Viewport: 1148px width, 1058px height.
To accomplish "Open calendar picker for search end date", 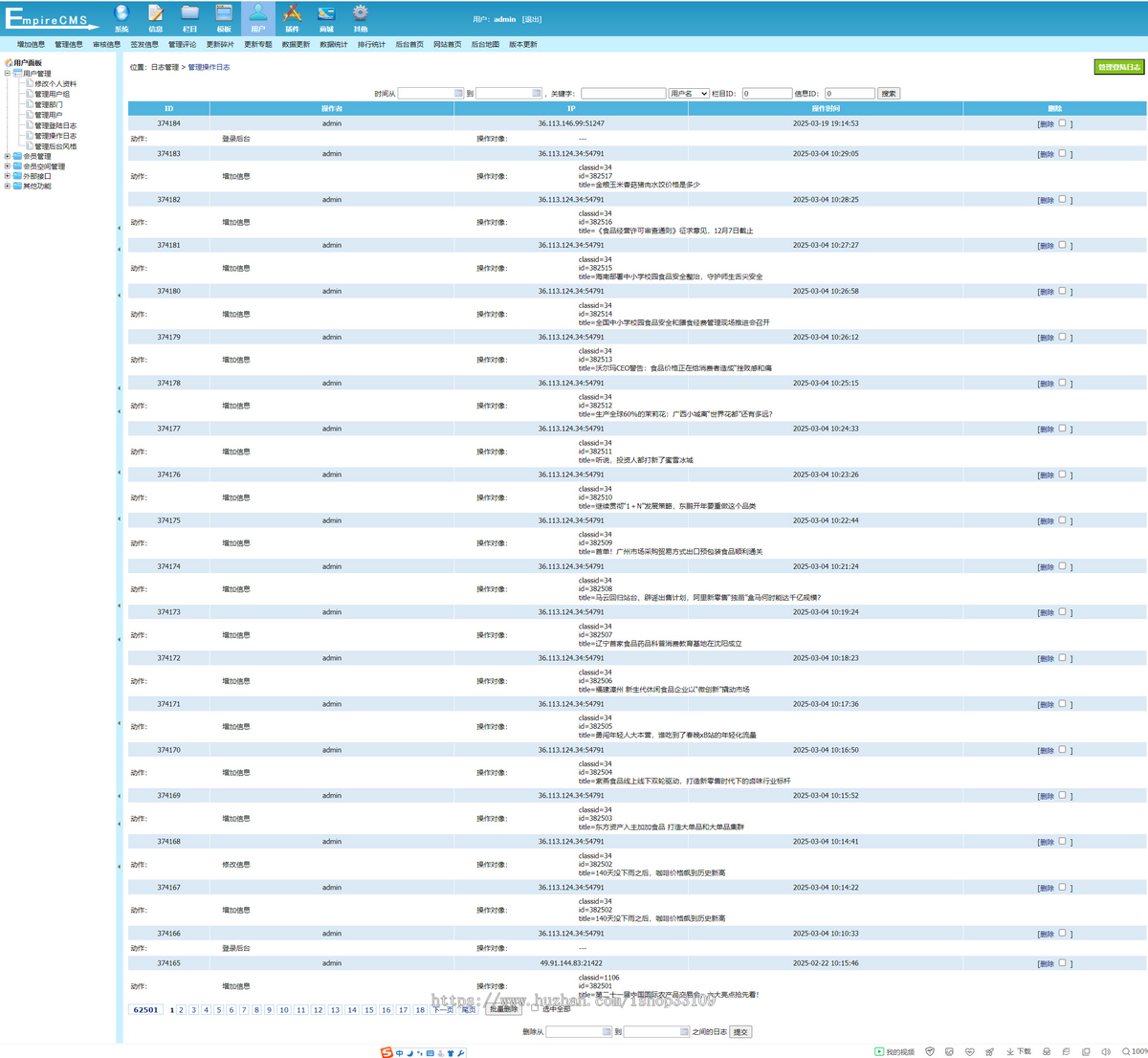I will tap(537, 94).
